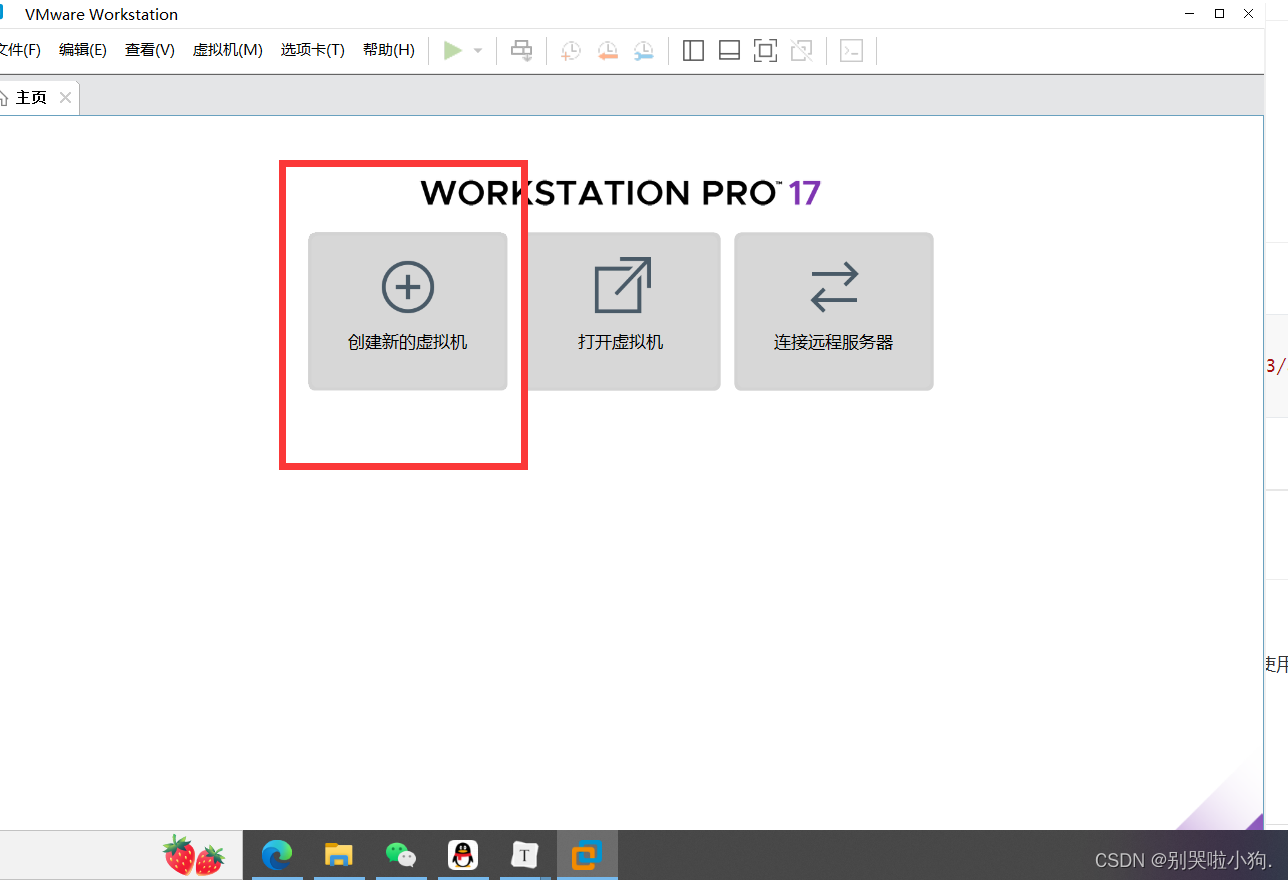Click the console view icon

[x=851, y=50]
